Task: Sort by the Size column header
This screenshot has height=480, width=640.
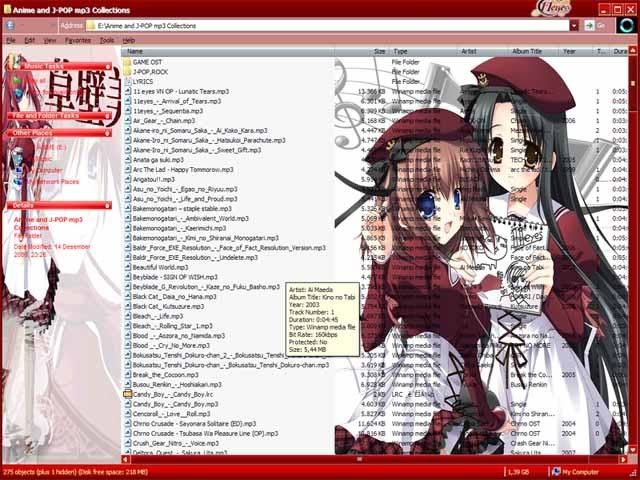Action: pos(361,51)
